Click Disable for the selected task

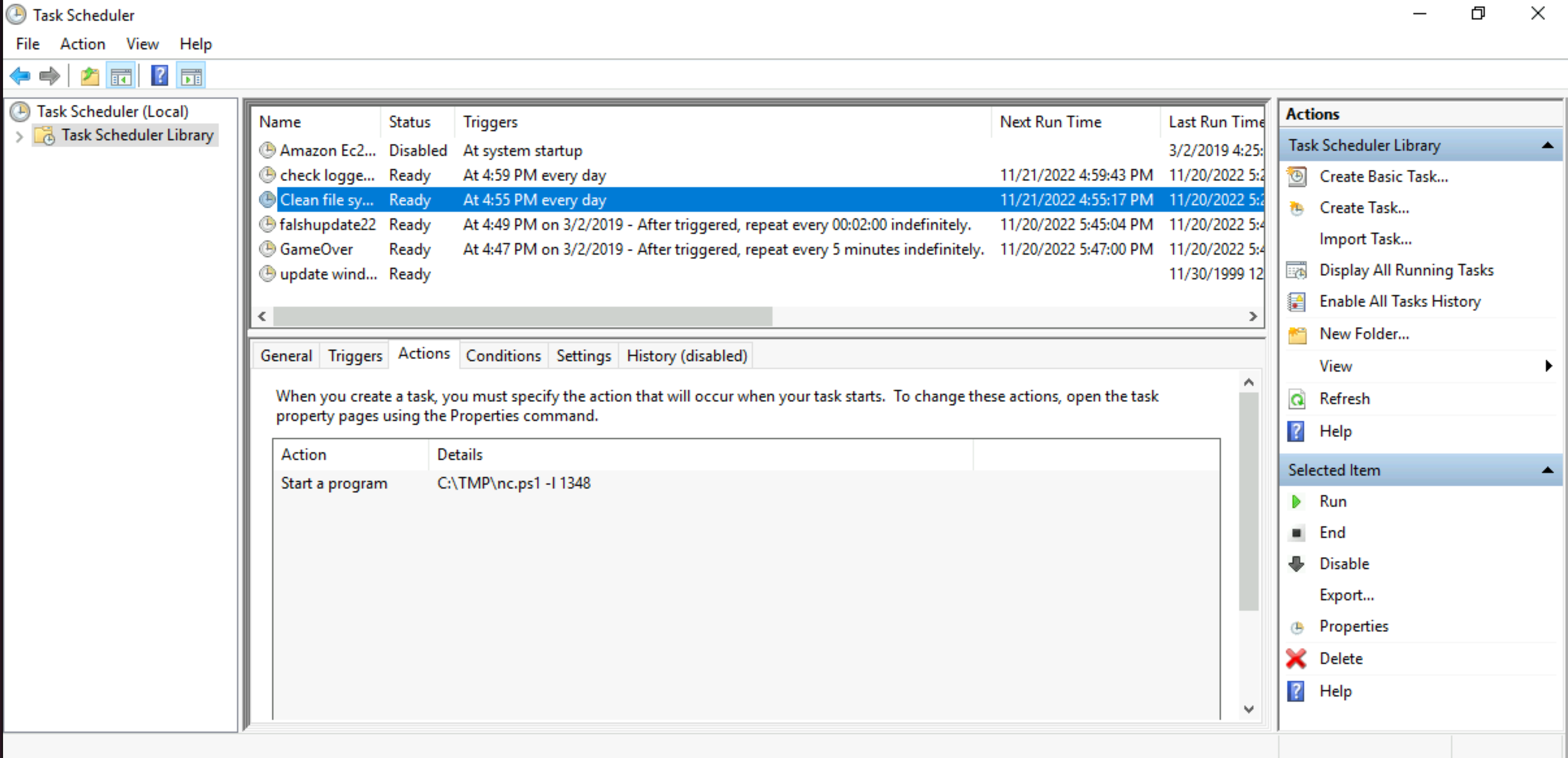click(x=1343, y=563)
